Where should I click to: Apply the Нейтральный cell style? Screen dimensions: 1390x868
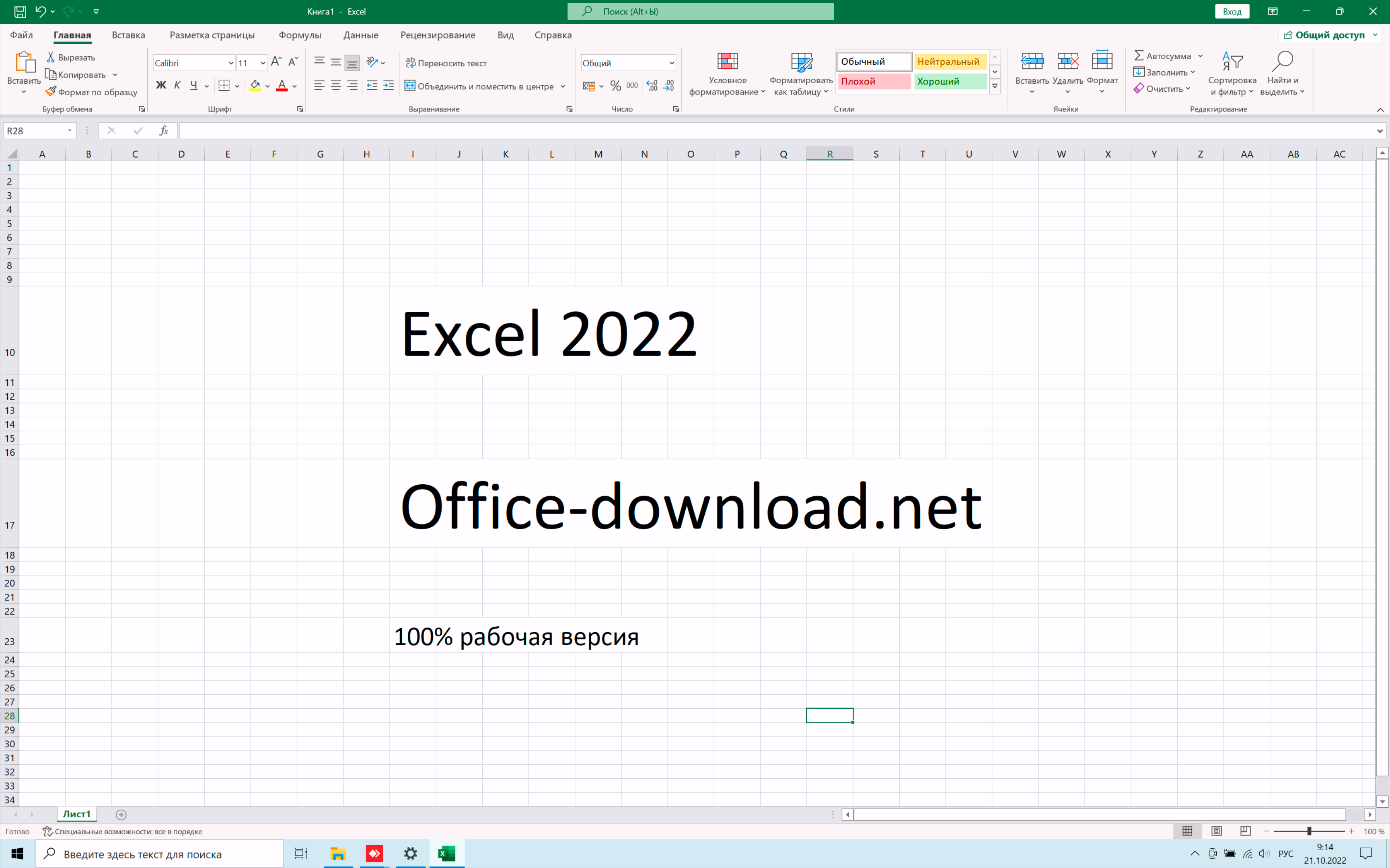(950, 62)
